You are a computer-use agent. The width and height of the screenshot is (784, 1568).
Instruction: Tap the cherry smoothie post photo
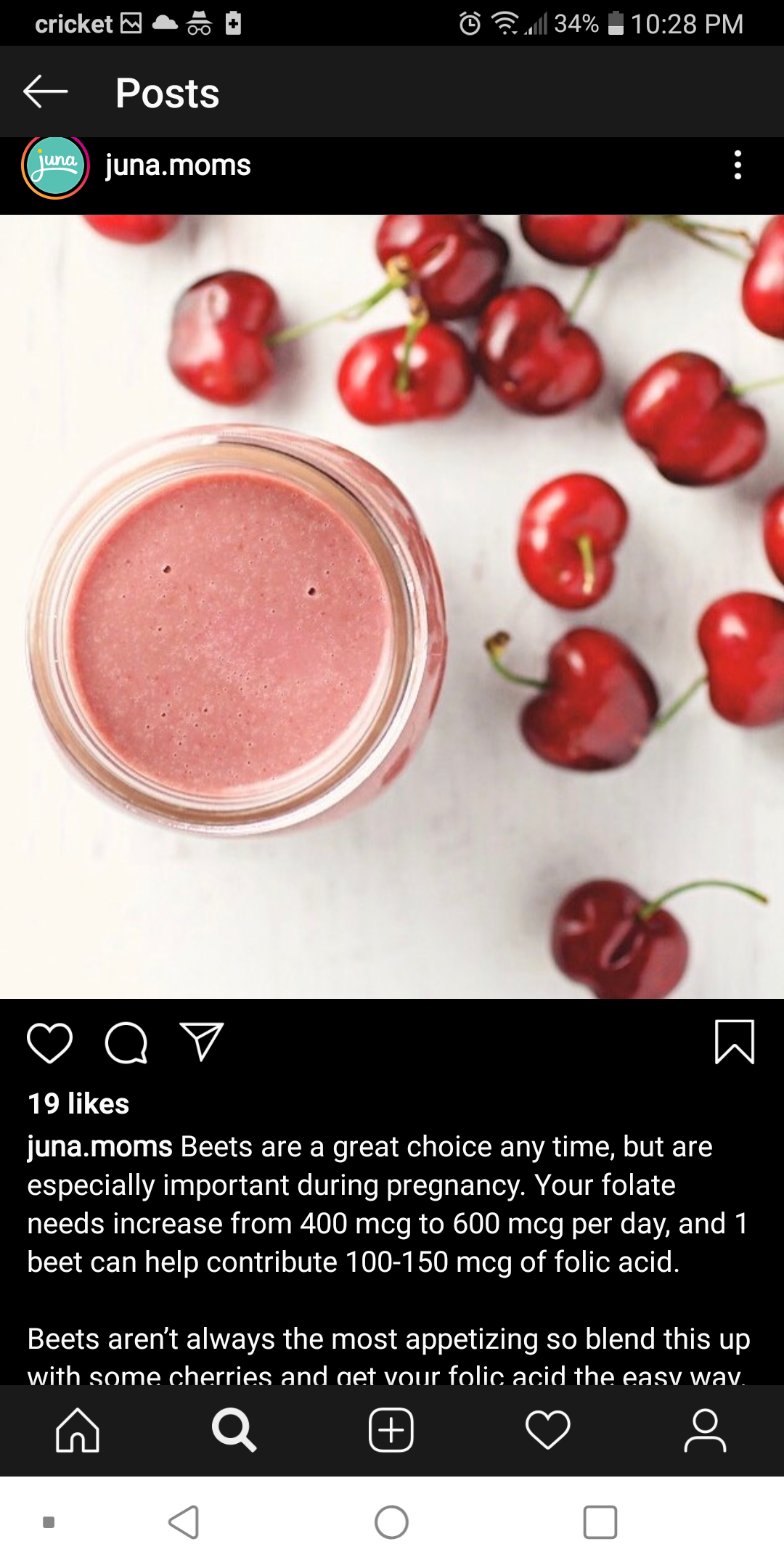pos(392,606)
